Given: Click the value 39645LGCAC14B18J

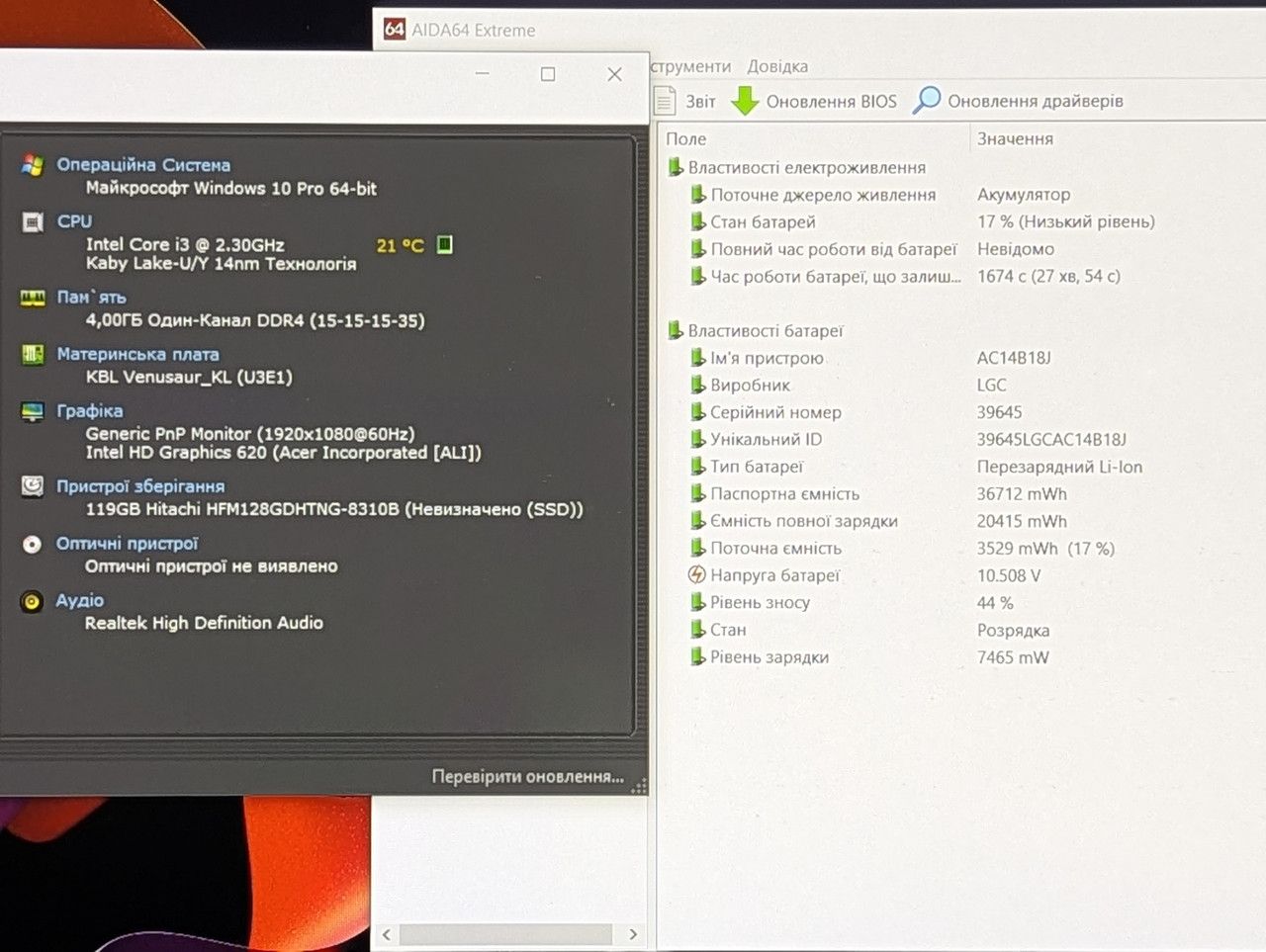Looking at the screenshot, I should click(1051, 439).
